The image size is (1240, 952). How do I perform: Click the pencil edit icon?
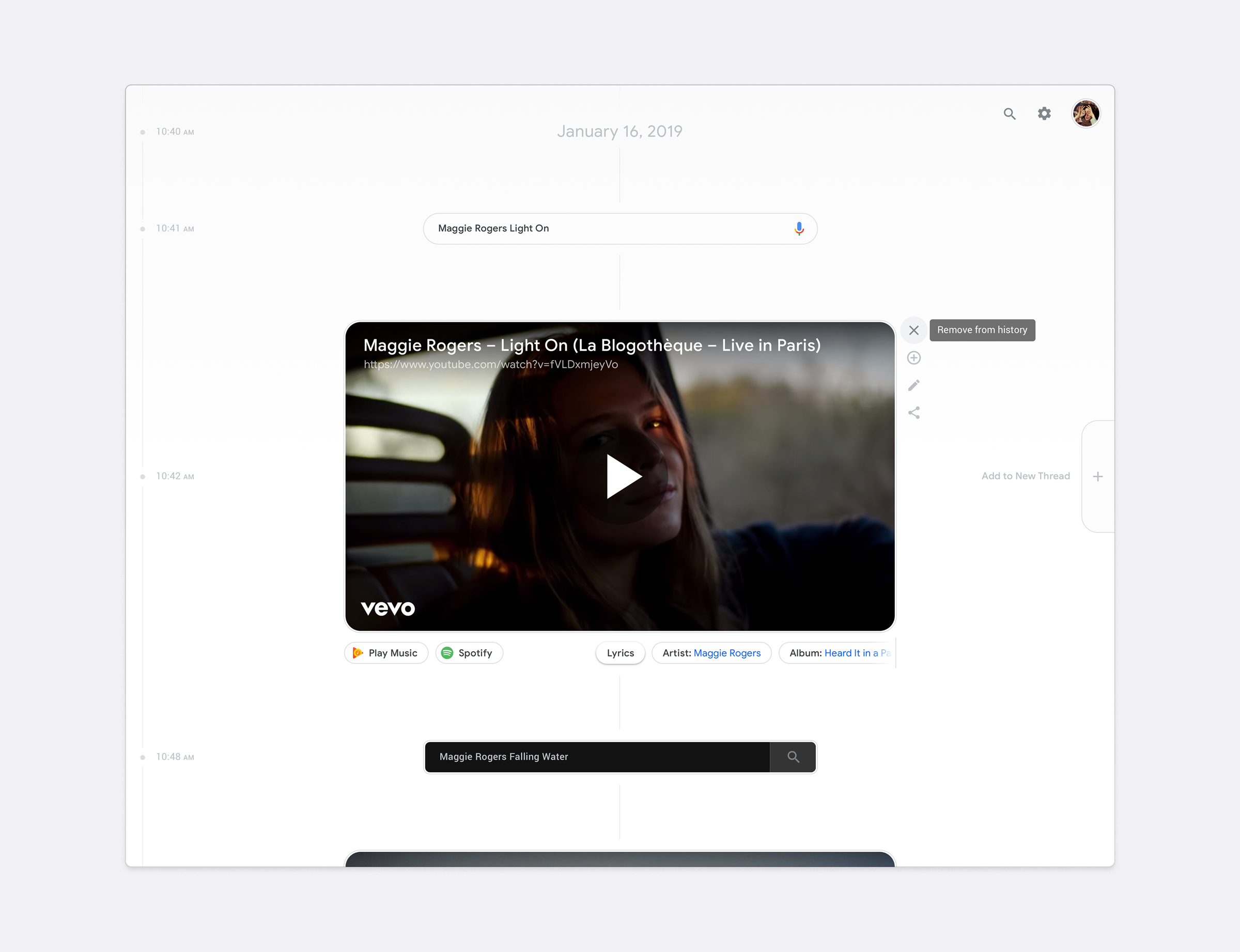tap(913, 385)
